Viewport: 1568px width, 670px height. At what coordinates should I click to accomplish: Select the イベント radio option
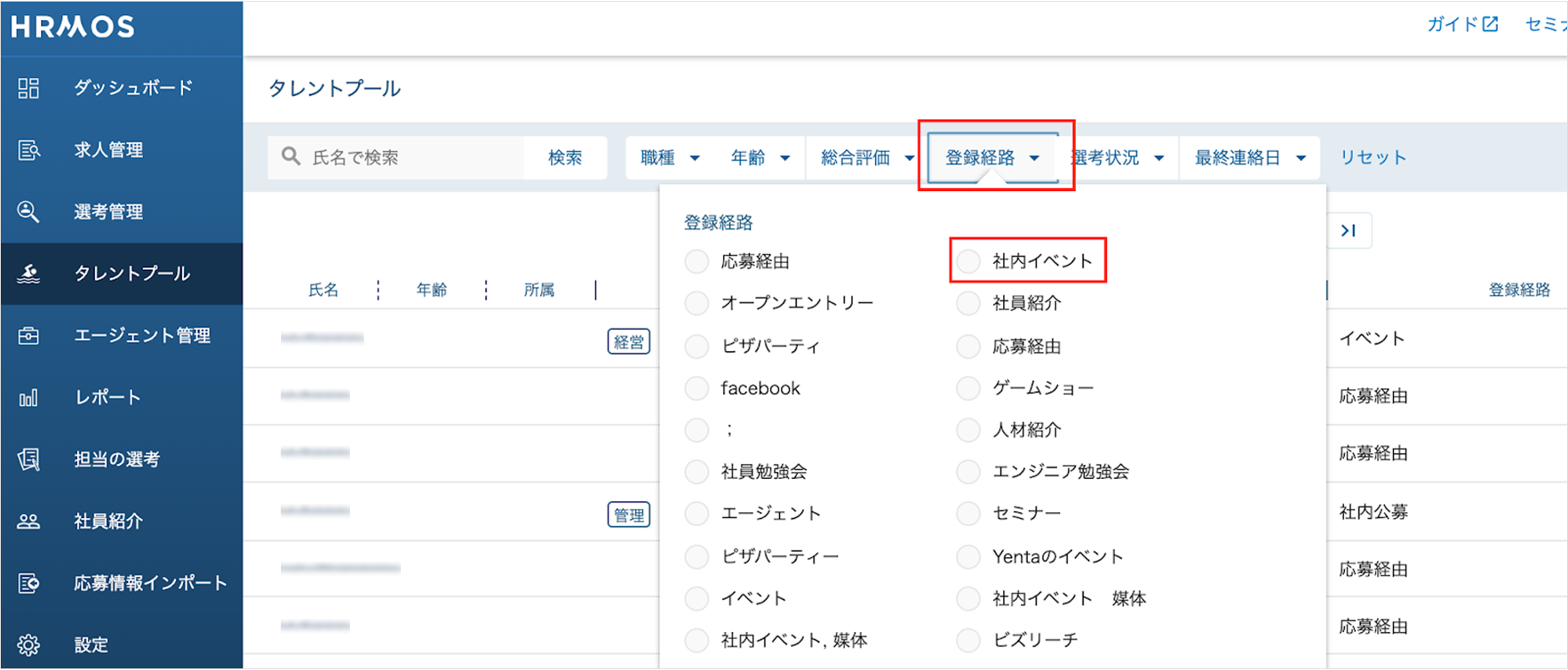pyautogui.click(x=696, y=598)
